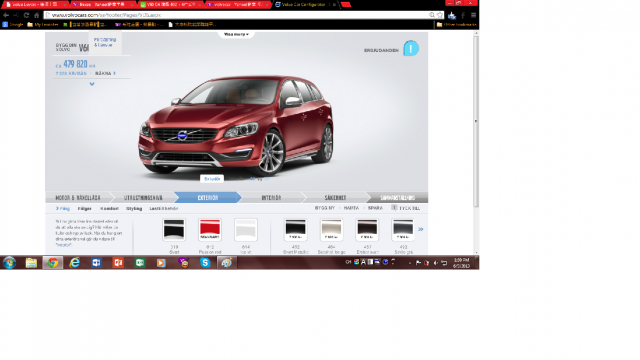Open the Google bookmark
The image size is (640, 360).
[13, 24]
